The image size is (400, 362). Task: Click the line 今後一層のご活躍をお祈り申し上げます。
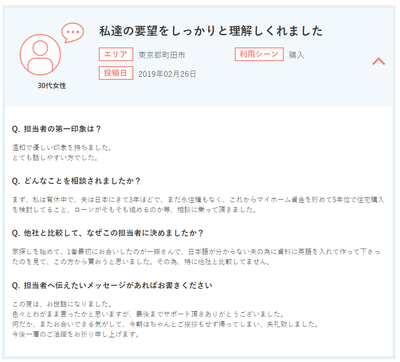tap(76, 334)
